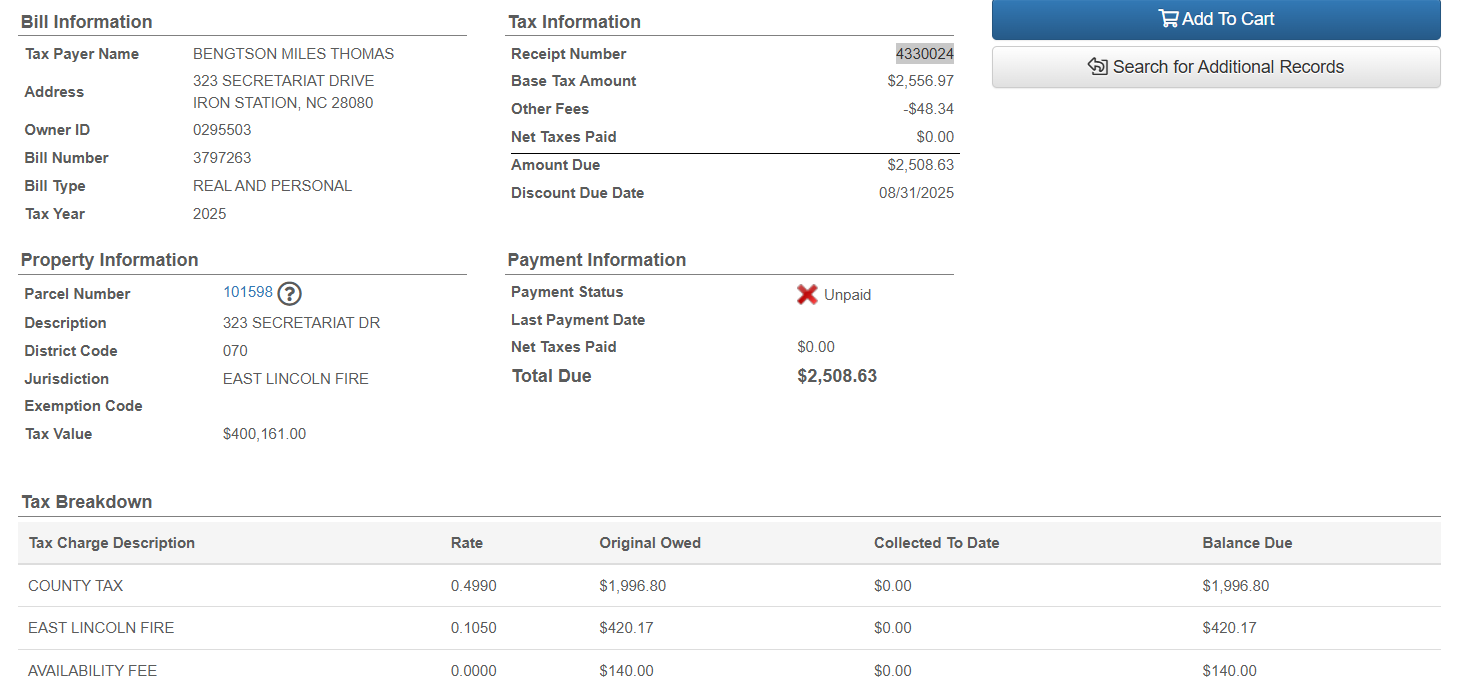Viewport: 1462px width, 697px height.
Task: Click the highlighted receipt number 4330024
Action: [924, 54]
